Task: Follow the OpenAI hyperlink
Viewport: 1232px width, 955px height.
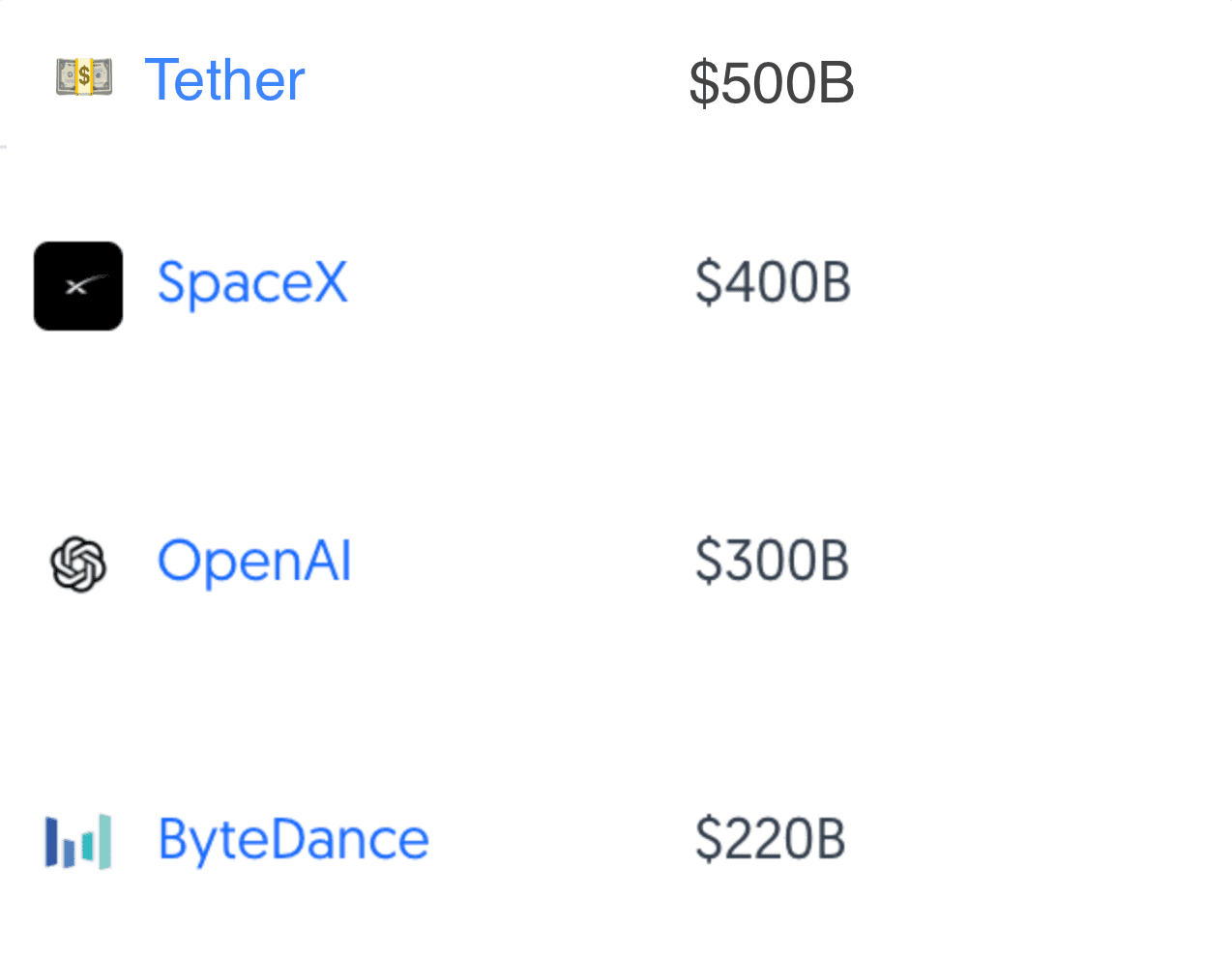Action: coord(254,562)
